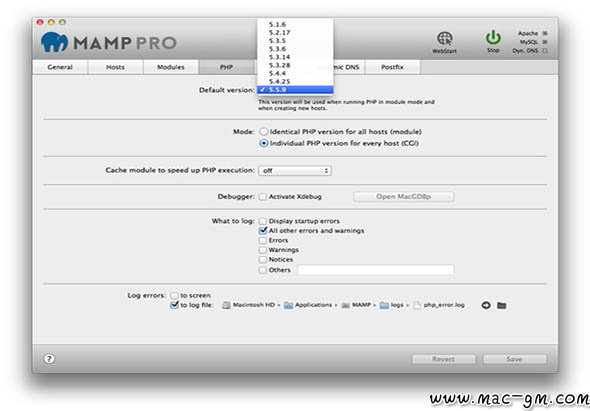Click the Macintosh HD drive icon in path
Viewport: 590px width, 411px height.
226,305
